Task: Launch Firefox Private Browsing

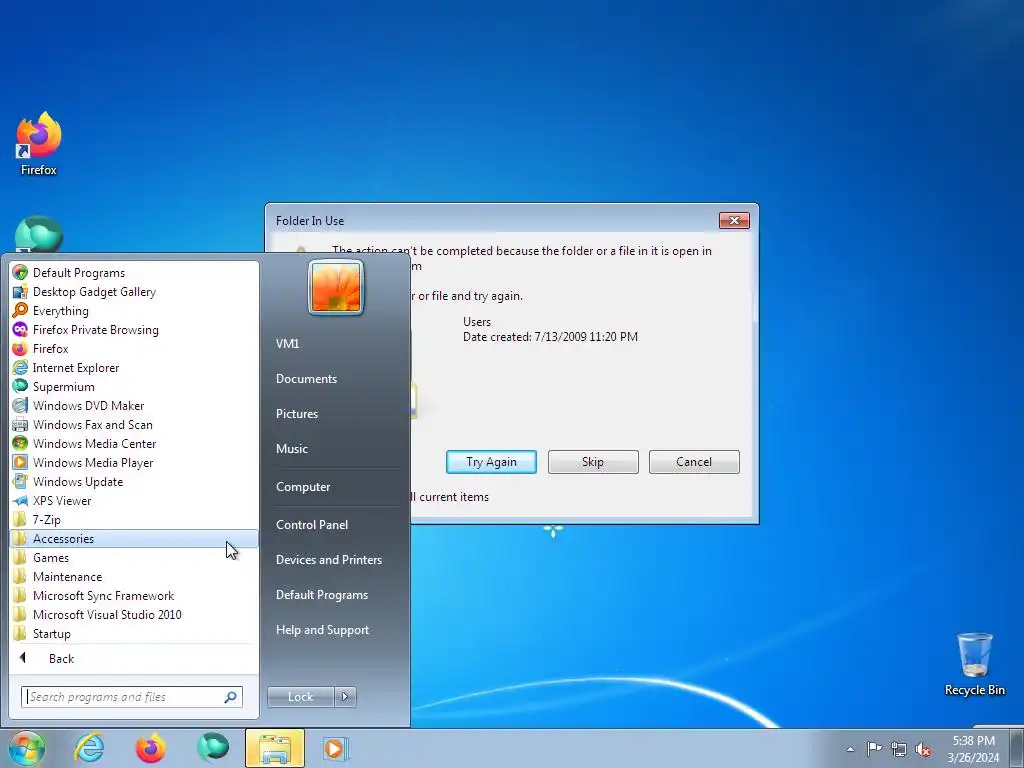Action: [x=134, y=330]
